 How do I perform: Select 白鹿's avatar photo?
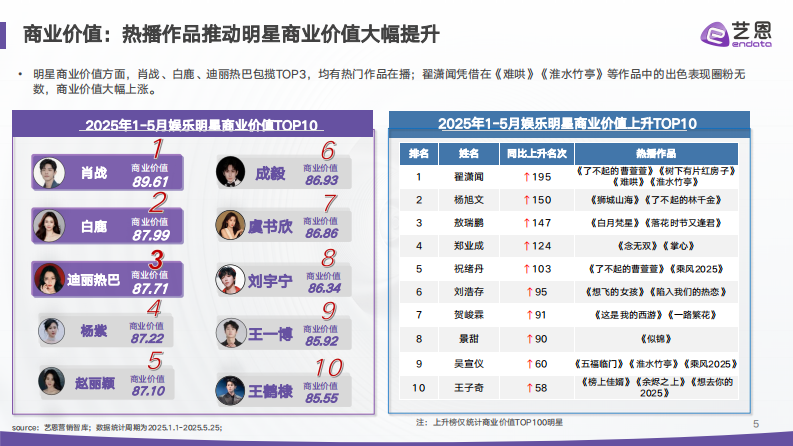pyautogui.click(x=47, y=225)
